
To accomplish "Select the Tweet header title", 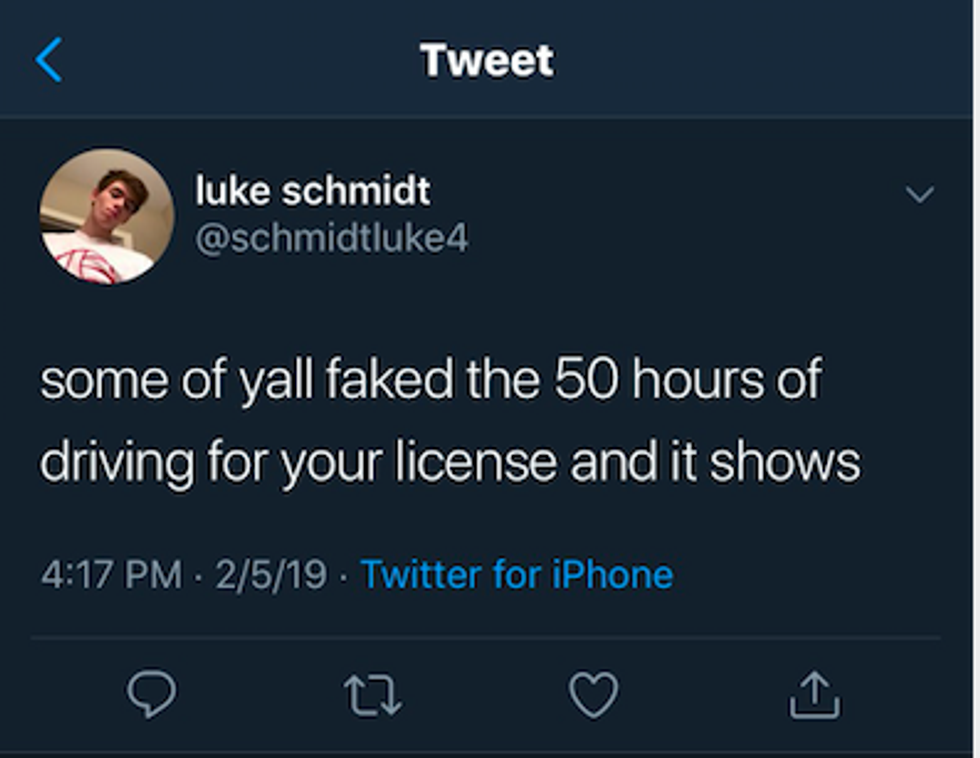I will 487,60.
